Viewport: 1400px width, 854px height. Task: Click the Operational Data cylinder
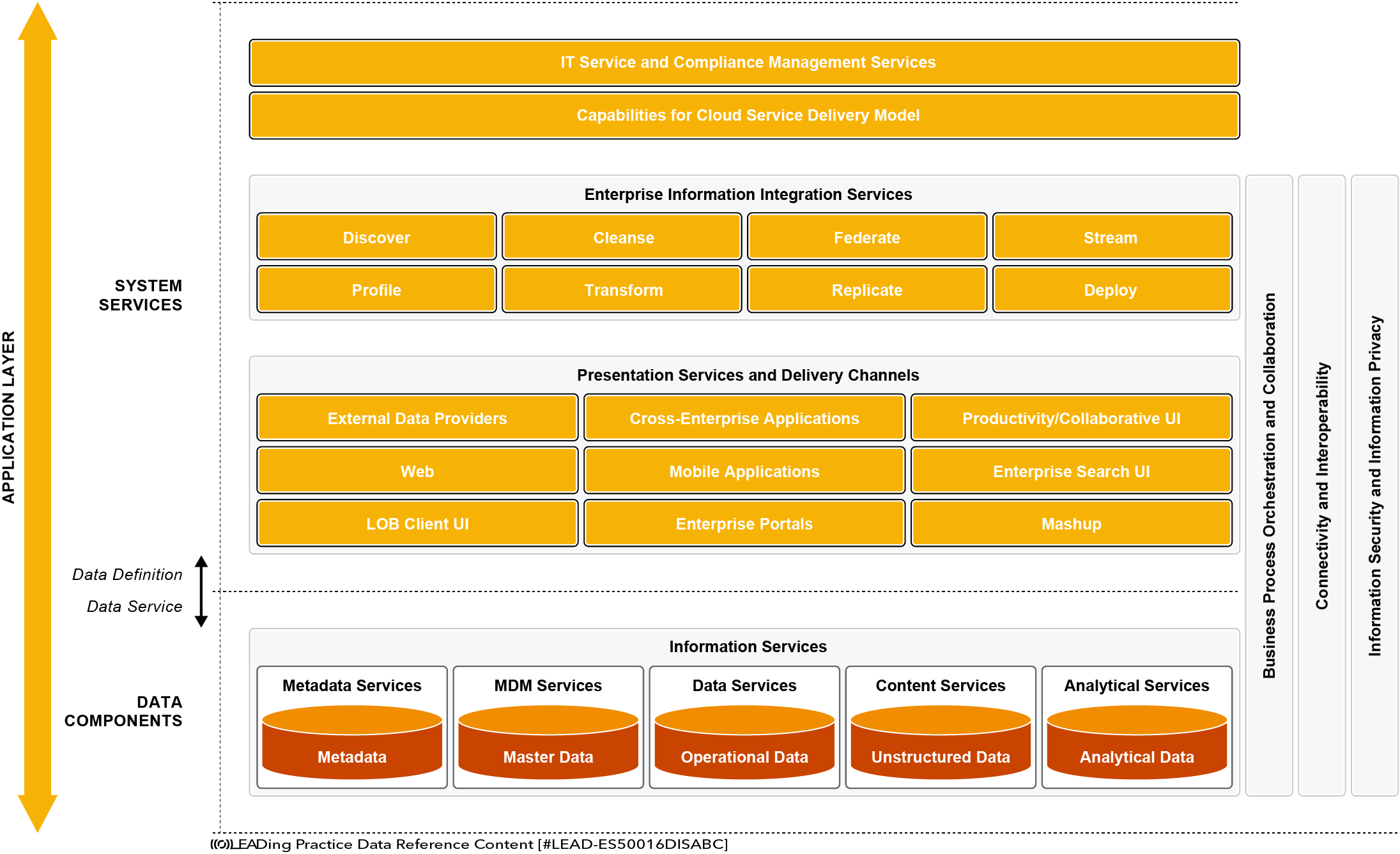[744, 742]
